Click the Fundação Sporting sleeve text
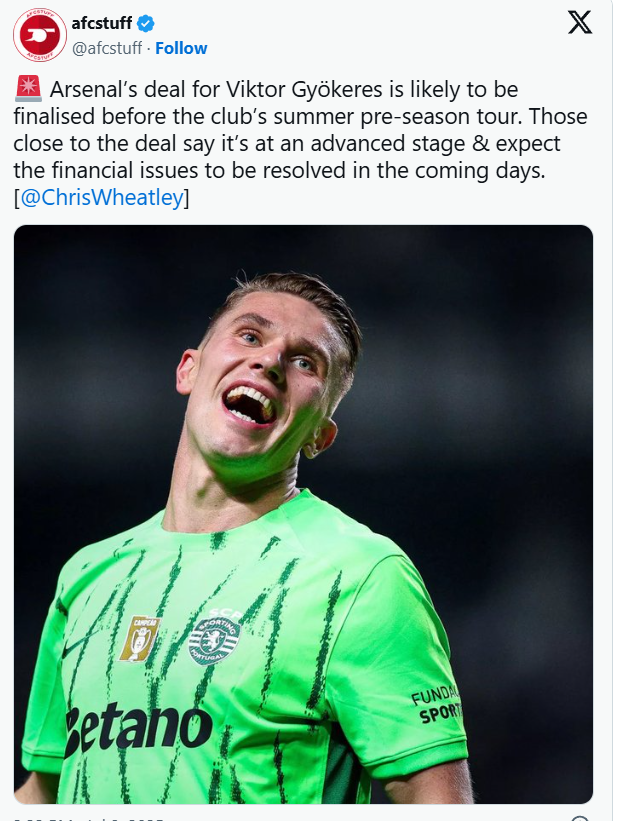This screenshot has height=821, width=617. [436, 706]
